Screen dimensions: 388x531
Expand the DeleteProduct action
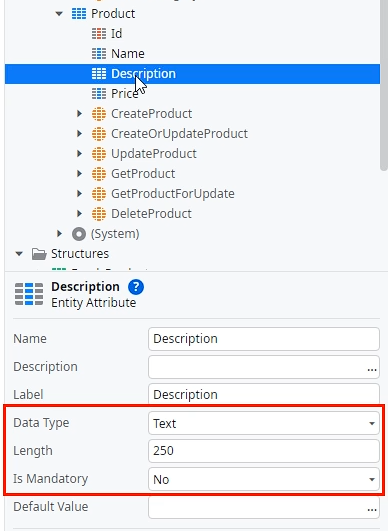[x=79, y=214]
